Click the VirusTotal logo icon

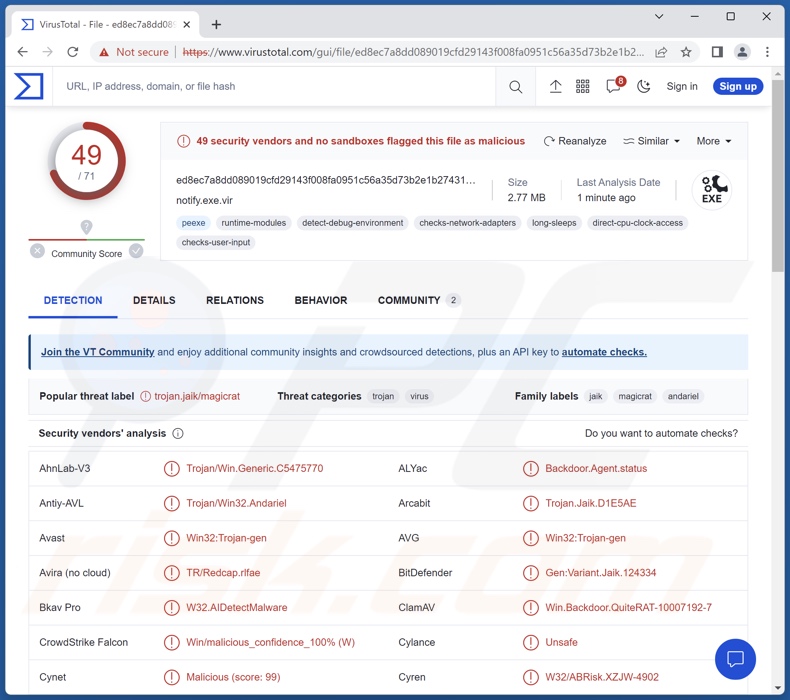(29, 86)
